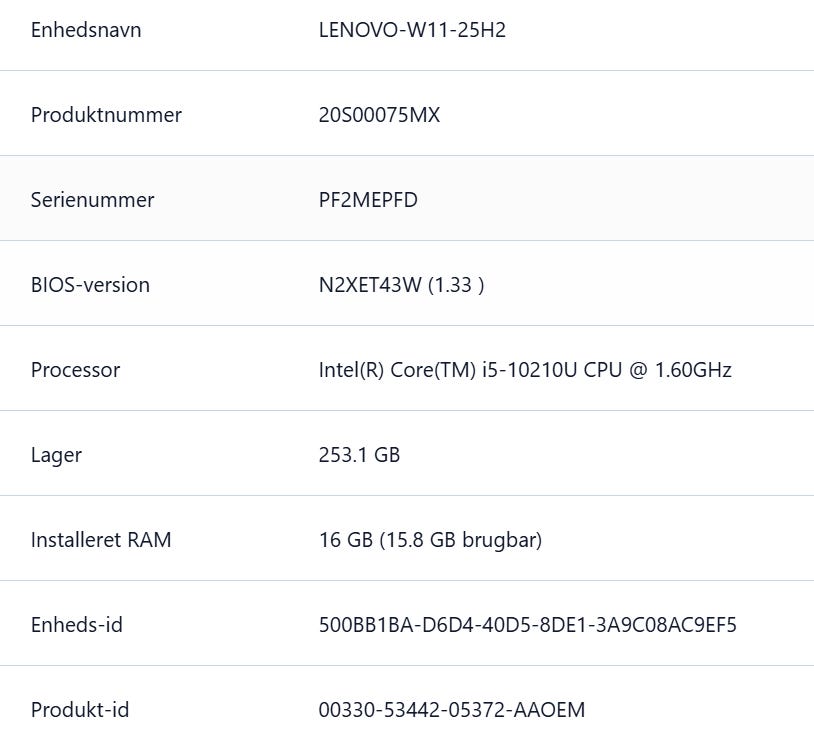This screenshot has height=740, width=814.
Task: Click the Processor label
Action: pos(75,370)
